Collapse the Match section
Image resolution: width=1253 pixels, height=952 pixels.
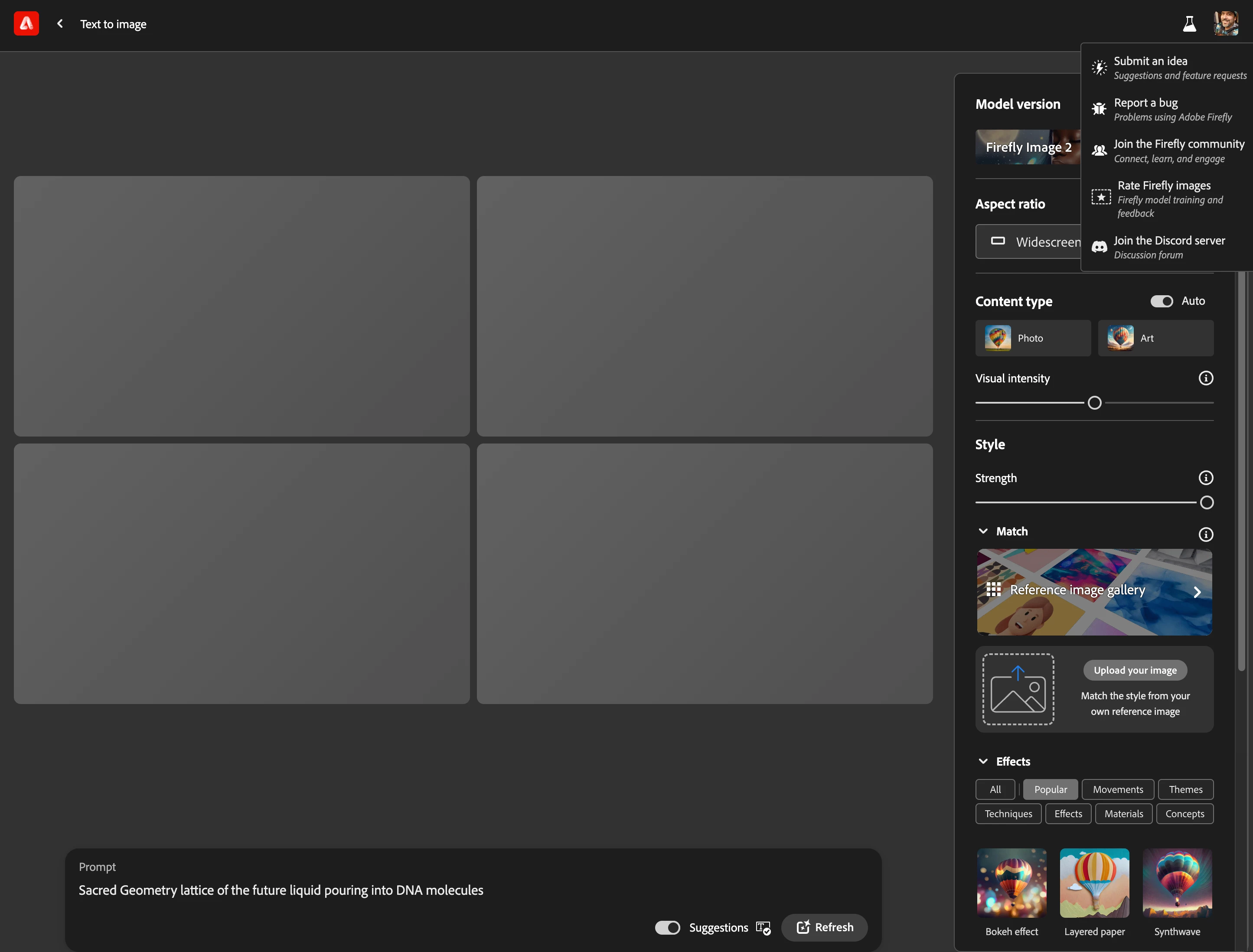[x=983, y=531]
